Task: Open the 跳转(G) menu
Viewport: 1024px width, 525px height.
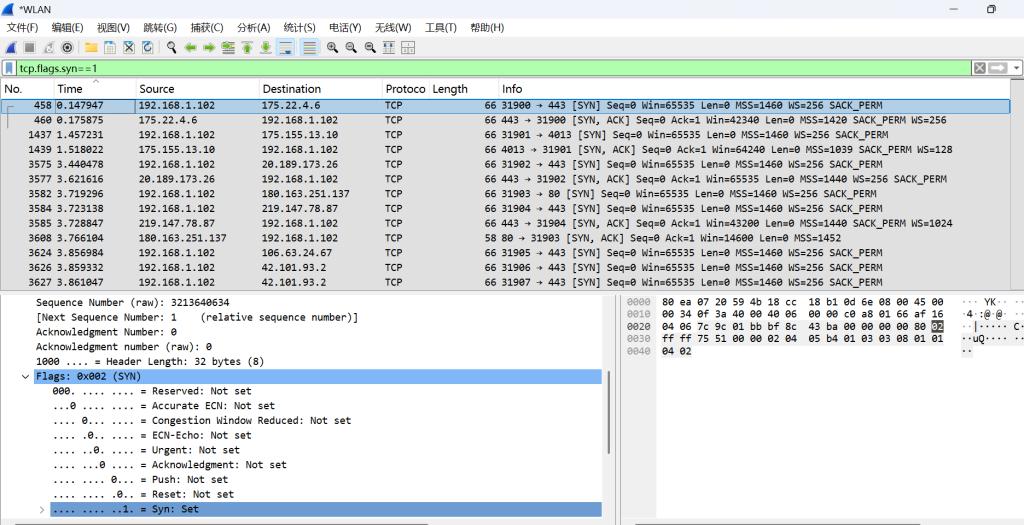Action: tap(160, 27)
